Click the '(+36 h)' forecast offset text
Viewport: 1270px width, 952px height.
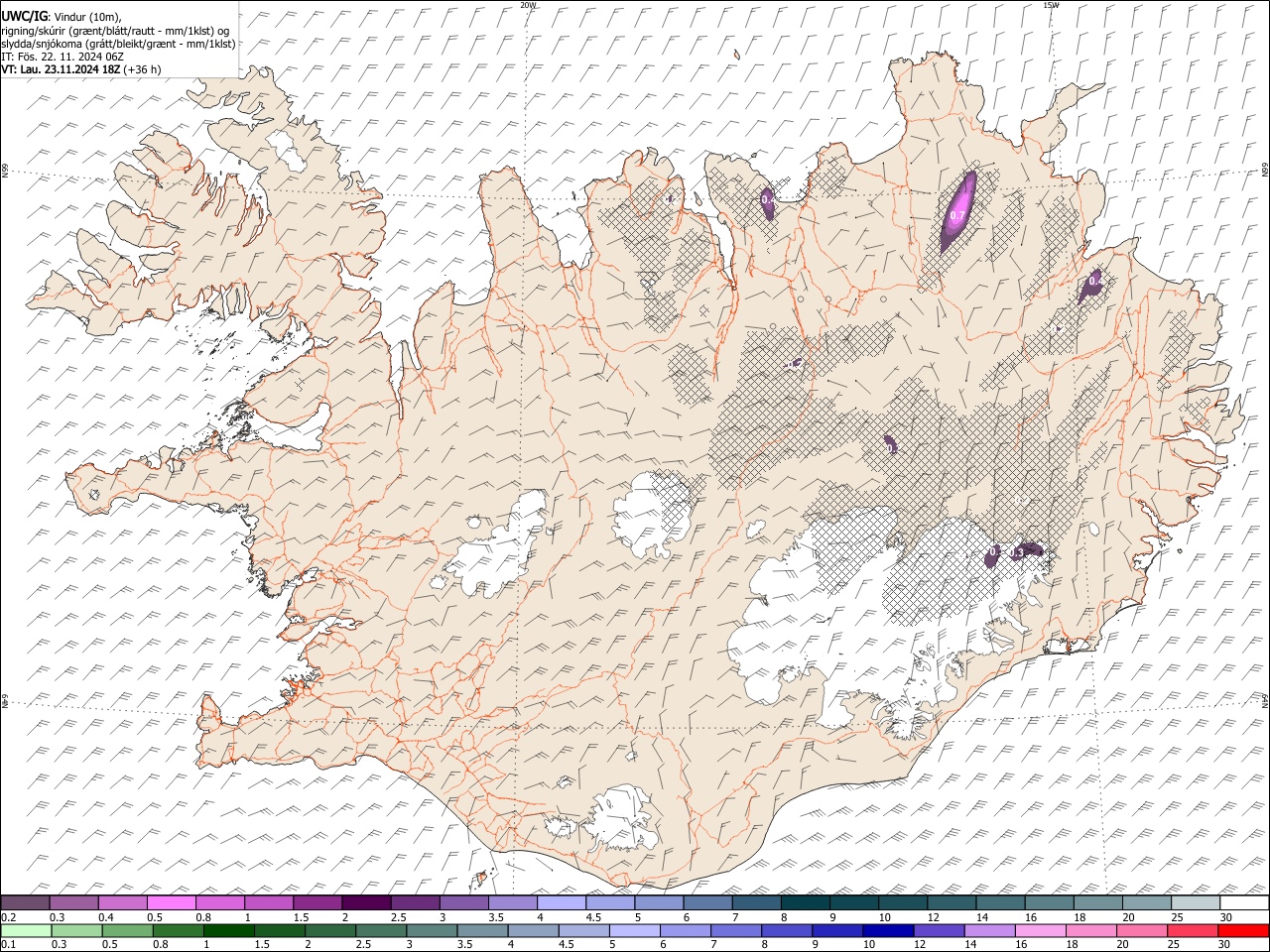[143, 69]
